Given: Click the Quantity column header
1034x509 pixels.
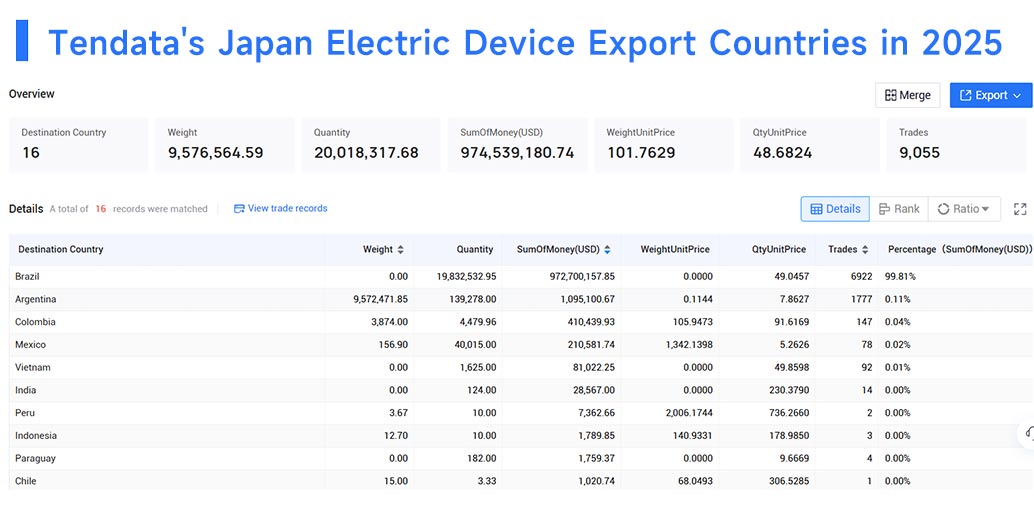Looking at the screenshot, I should (x=475, y=249).
